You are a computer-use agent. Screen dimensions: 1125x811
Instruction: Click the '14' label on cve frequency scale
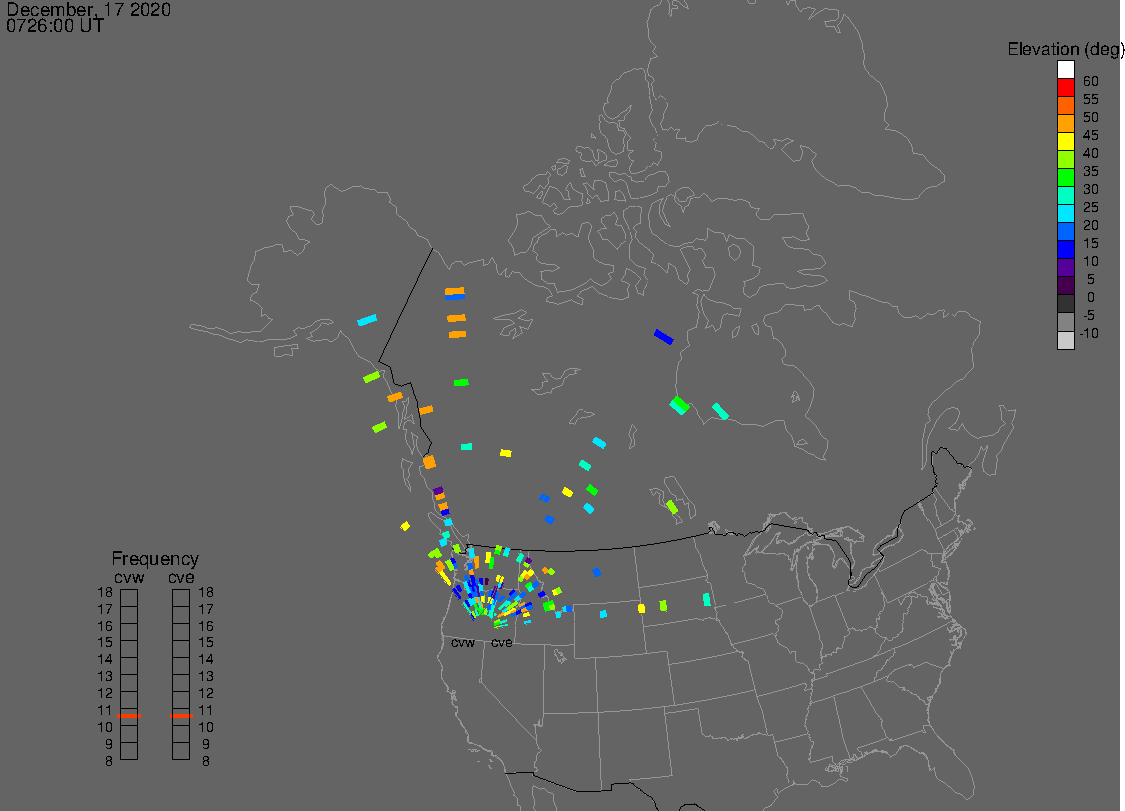(206, 659)
